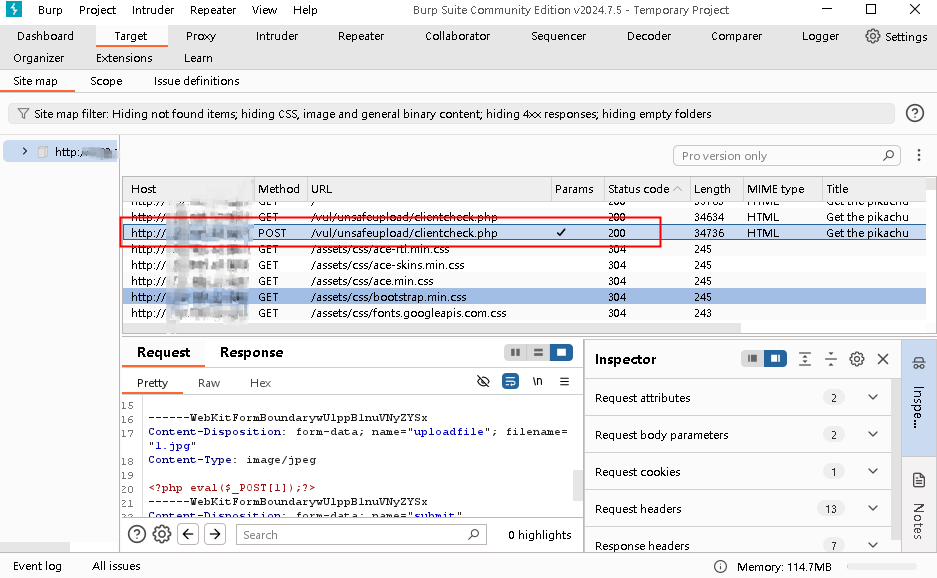Viewport: 937px width, 578px height.
Task: Click the request editor vertical scrollbar
Action: (577, 484)
